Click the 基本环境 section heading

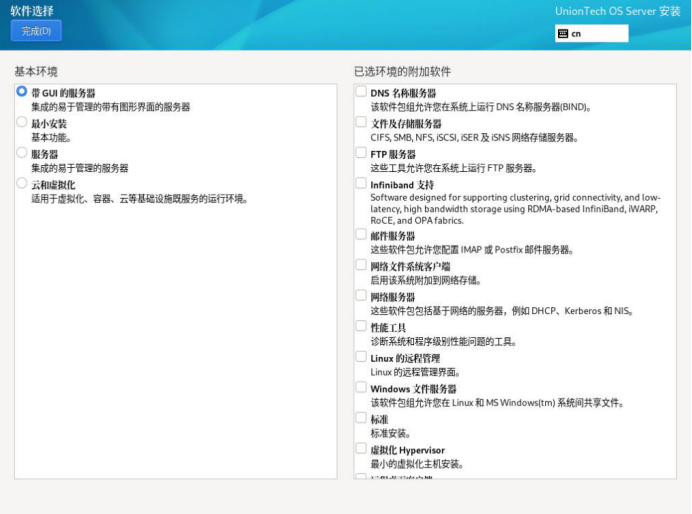[36, 71]
